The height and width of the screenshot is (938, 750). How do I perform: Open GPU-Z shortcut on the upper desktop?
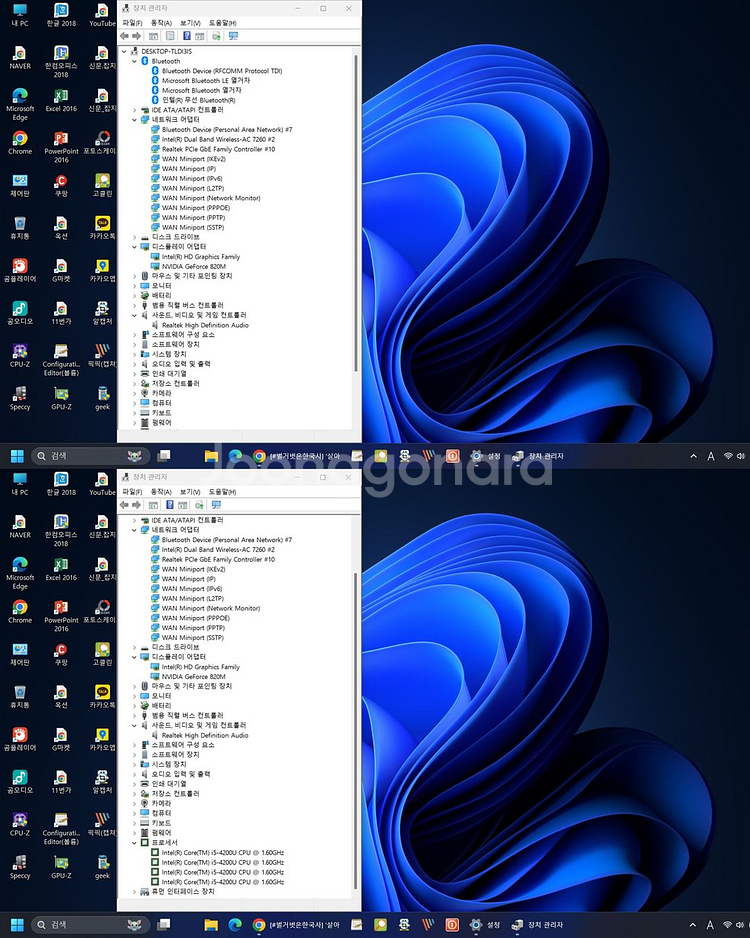coord(61,398)
